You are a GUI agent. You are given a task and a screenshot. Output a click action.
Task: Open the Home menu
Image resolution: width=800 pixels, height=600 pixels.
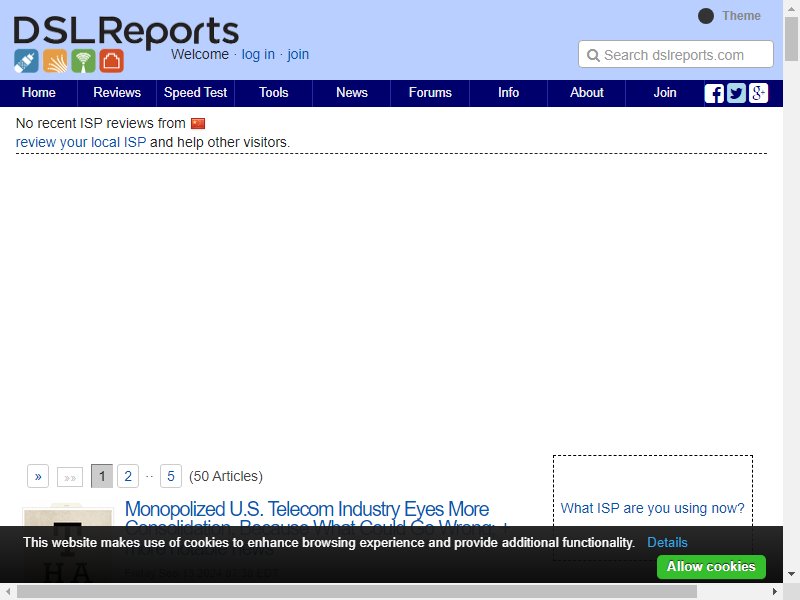pos(39,93)
